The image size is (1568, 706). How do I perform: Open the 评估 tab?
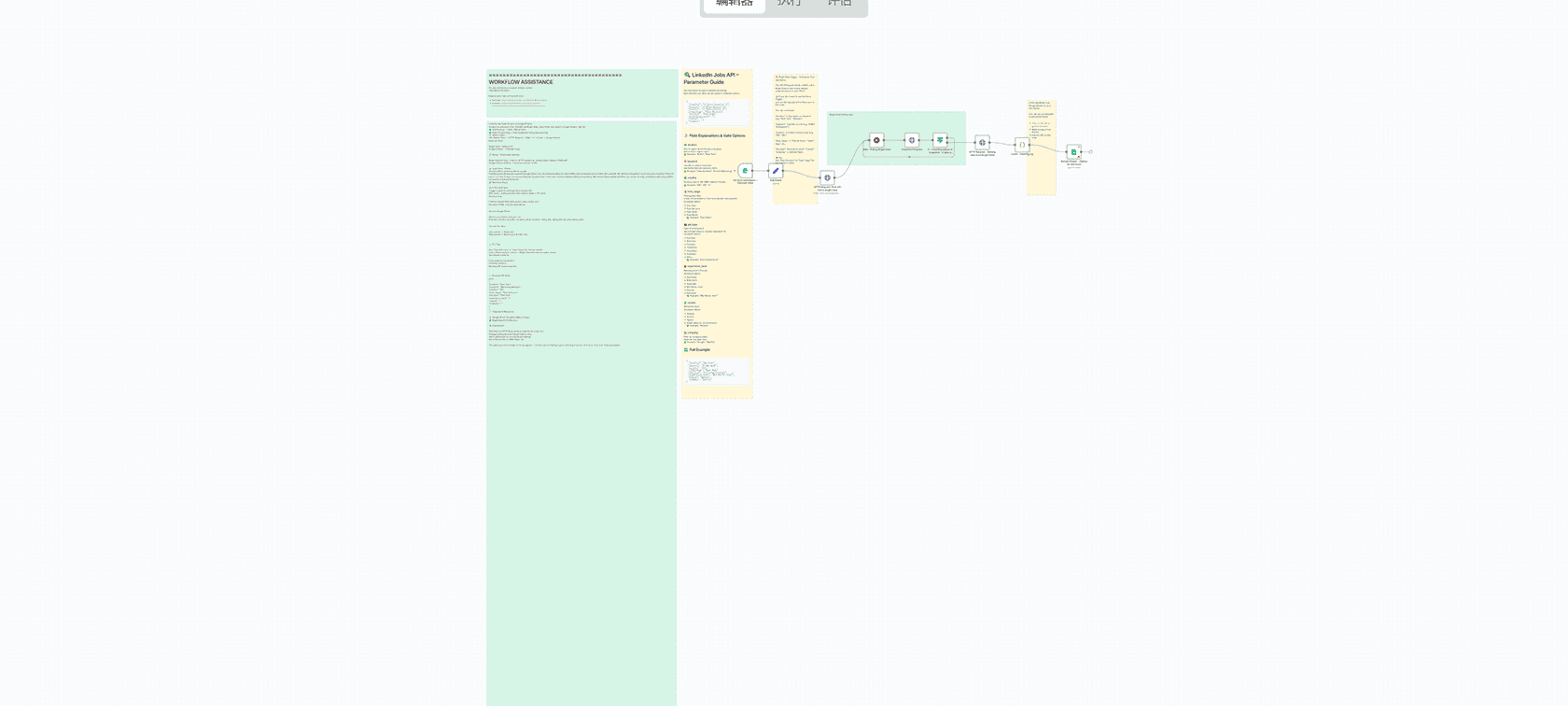click(x=839, y=4)
